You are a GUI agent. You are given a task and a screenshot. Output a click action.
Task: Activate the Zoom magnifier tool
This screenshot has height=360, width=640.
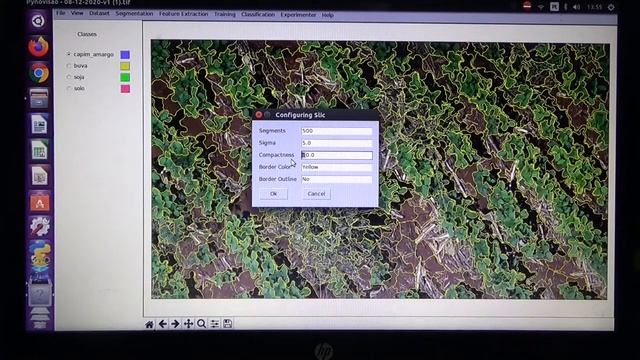tap(201, 324)
